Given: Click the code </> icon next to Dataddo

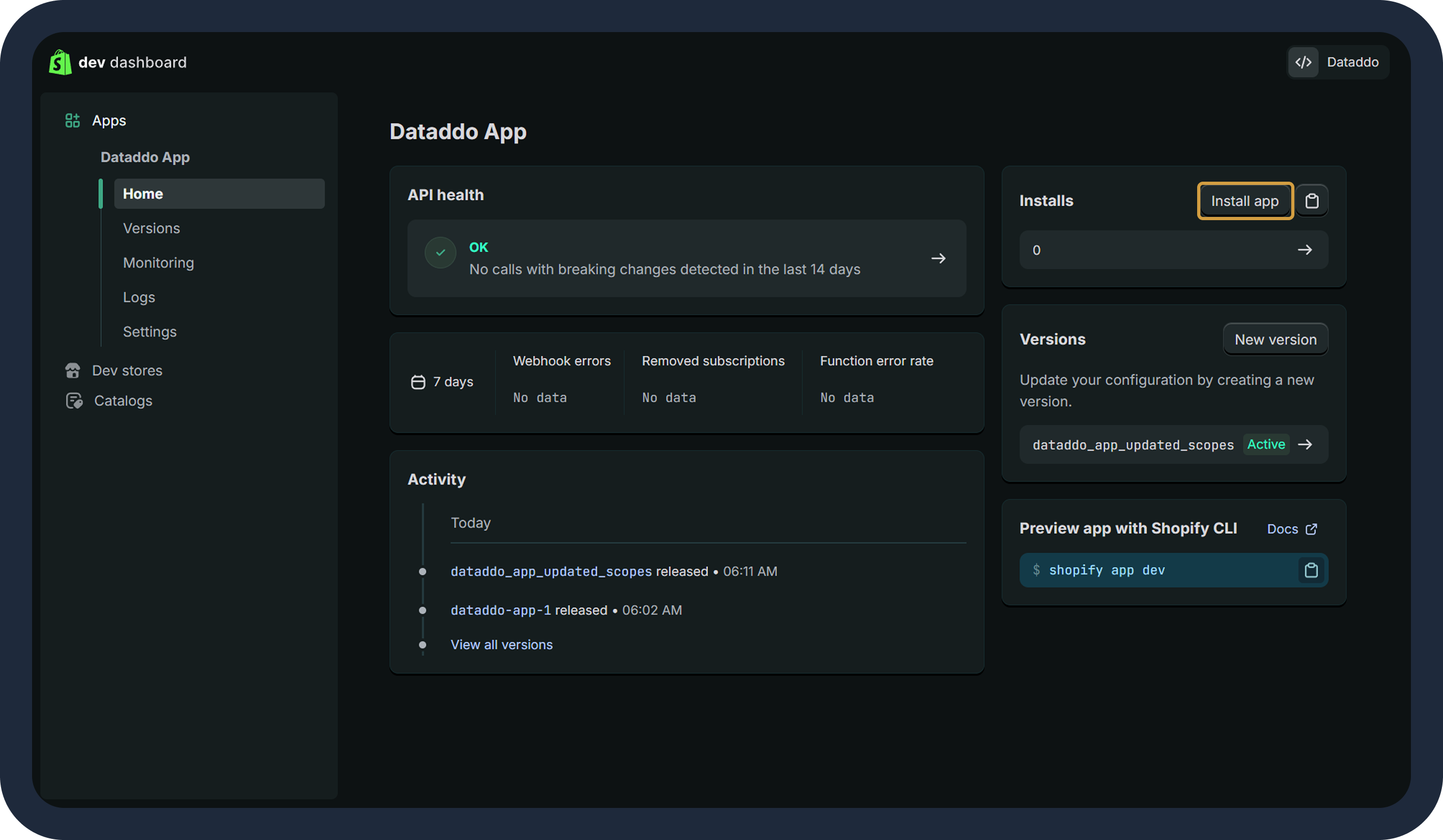Looking at the screenshot, I should [x=1304, y=62].
